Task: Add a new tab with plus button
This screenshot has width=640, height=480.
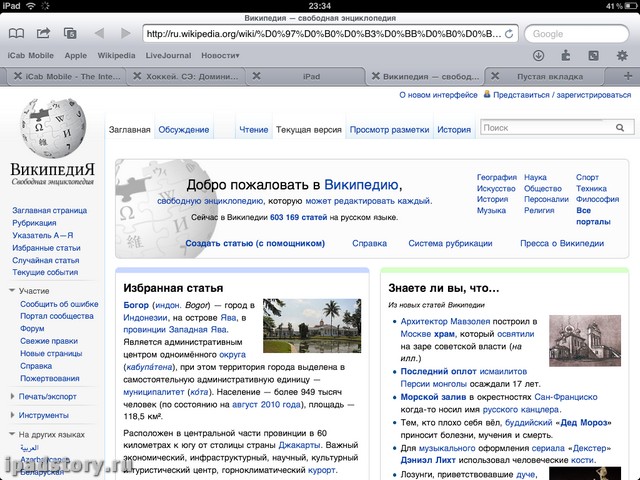Action: [x=628, y=76]
